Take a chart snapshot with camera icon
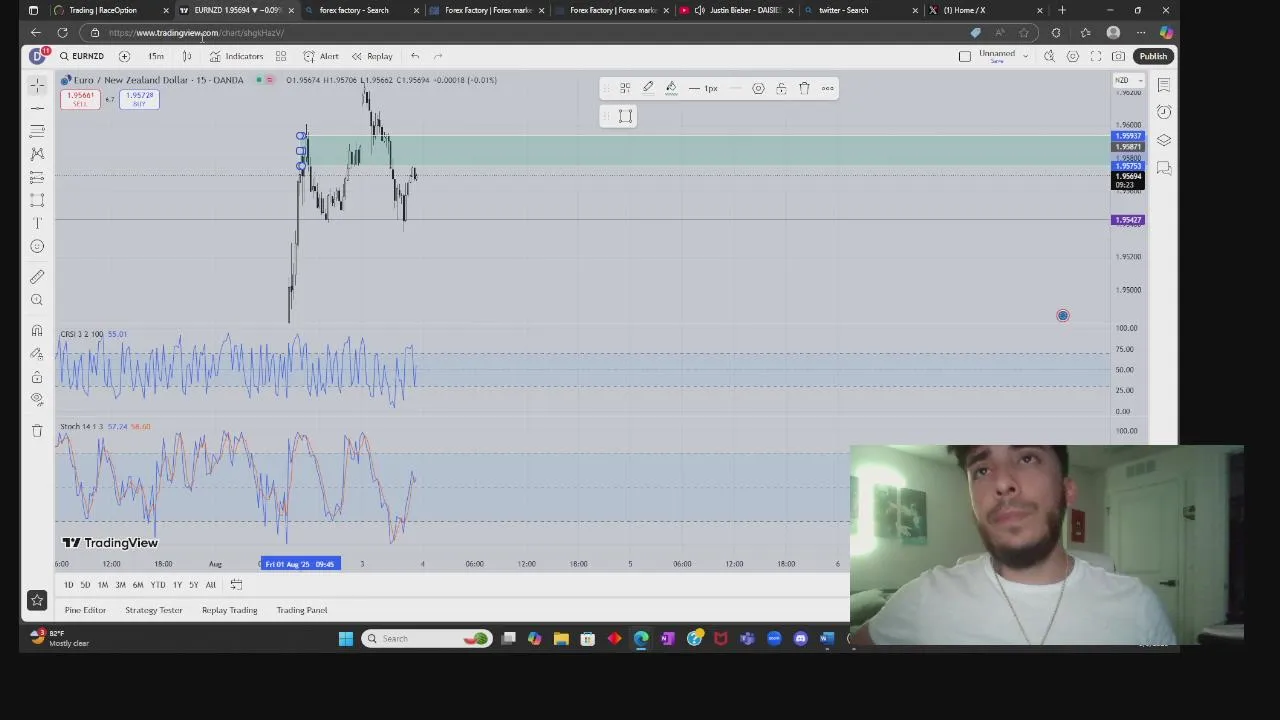The width and height of the screenshot is (1280, 720). pos(1119,56)
